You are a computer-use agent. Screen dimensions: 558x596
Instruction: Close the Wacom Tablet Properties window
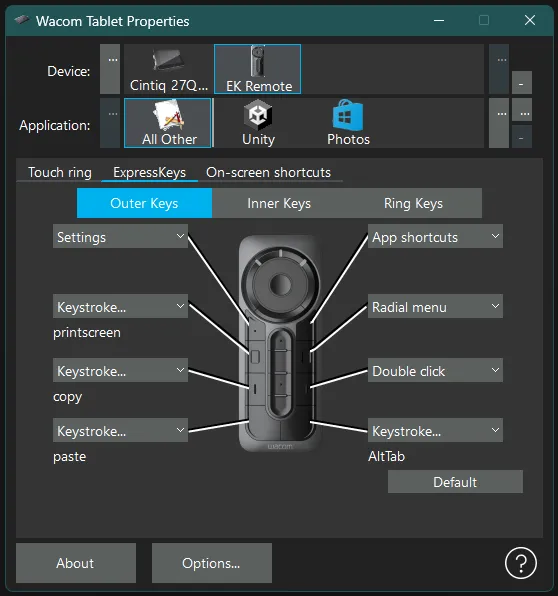[x=530, y=20]
